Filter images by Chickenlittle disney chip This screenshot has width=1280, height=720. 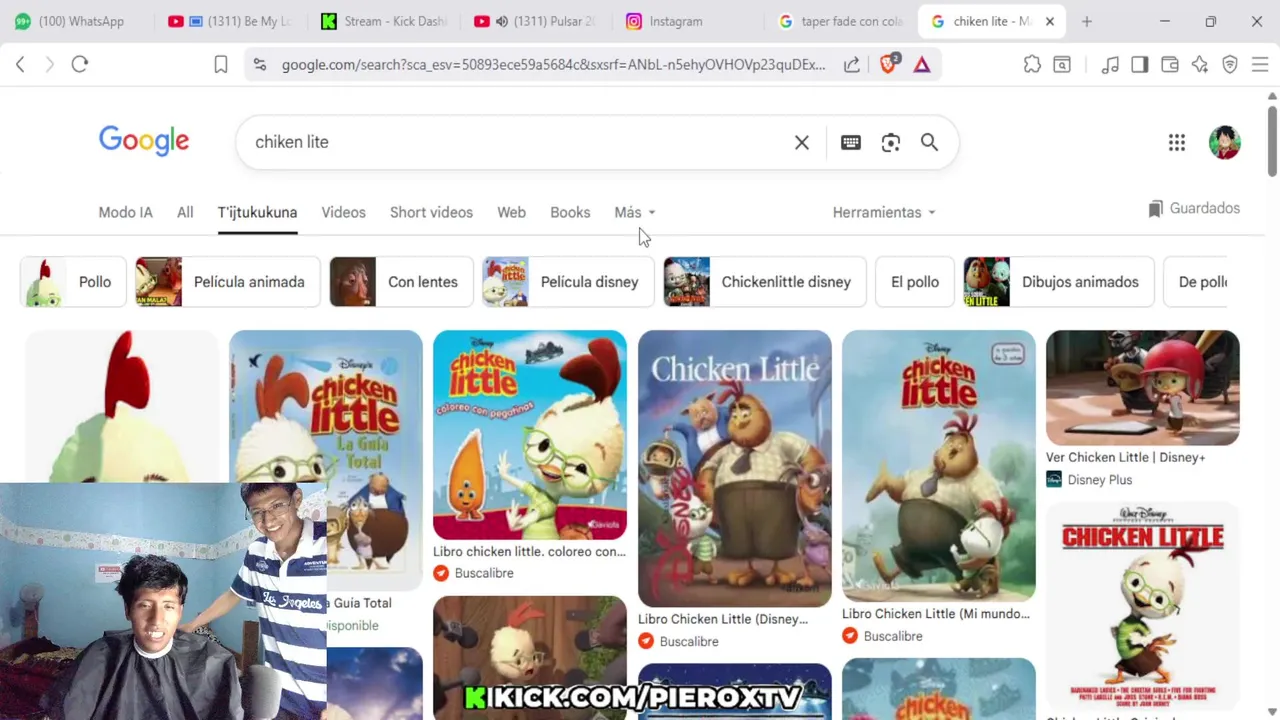(x=765, y=282)
